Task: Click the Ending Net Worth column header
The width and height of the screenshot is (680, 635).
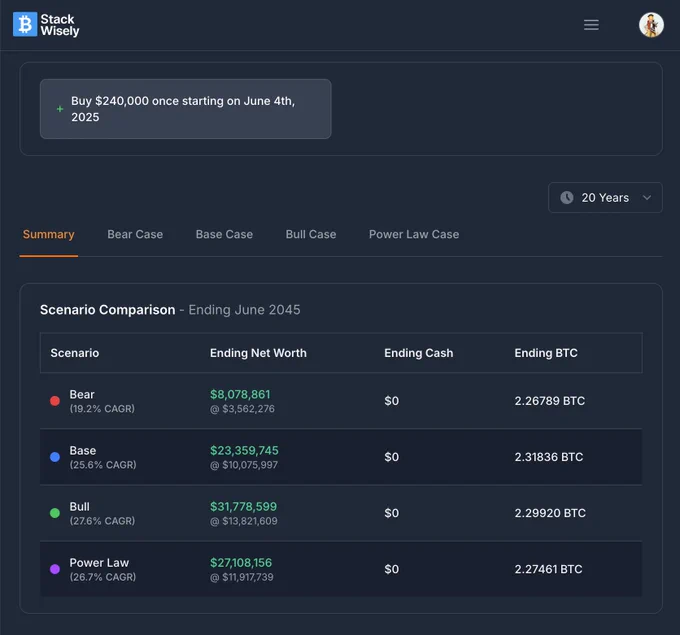Action: coord(258,353)
